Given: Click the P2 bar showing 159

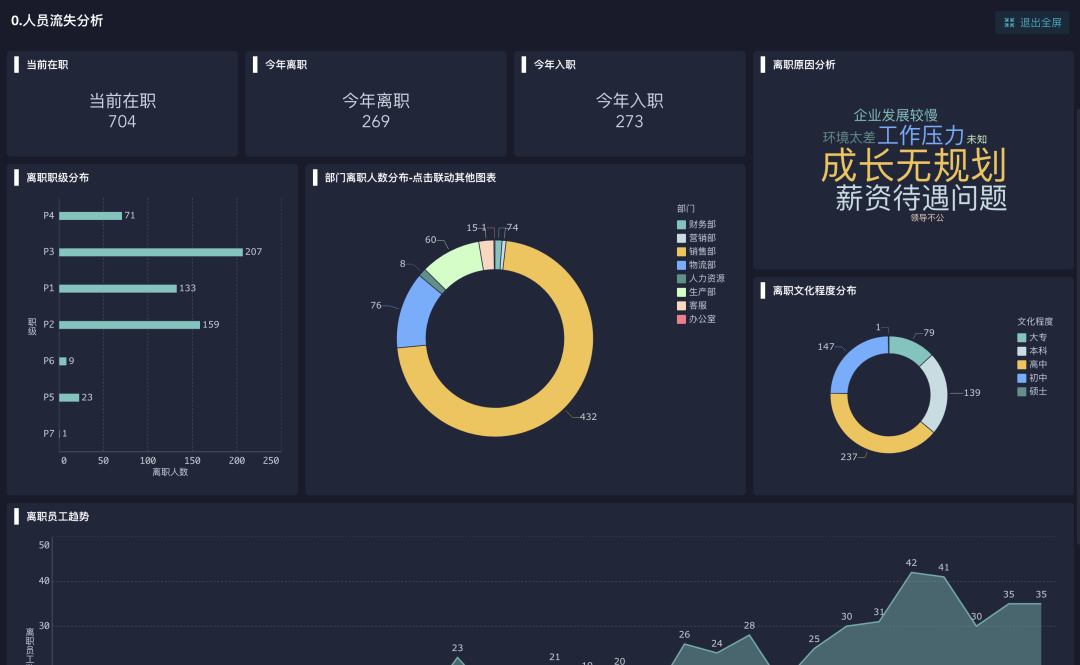Looking at the screenshot, I should tap(129, 325).
